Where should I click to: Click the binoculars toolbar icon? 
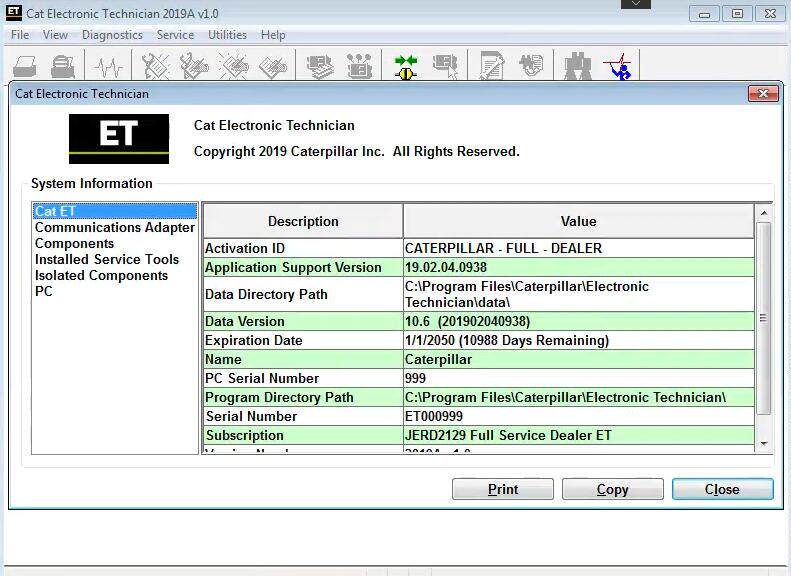[x=578, y=67]
